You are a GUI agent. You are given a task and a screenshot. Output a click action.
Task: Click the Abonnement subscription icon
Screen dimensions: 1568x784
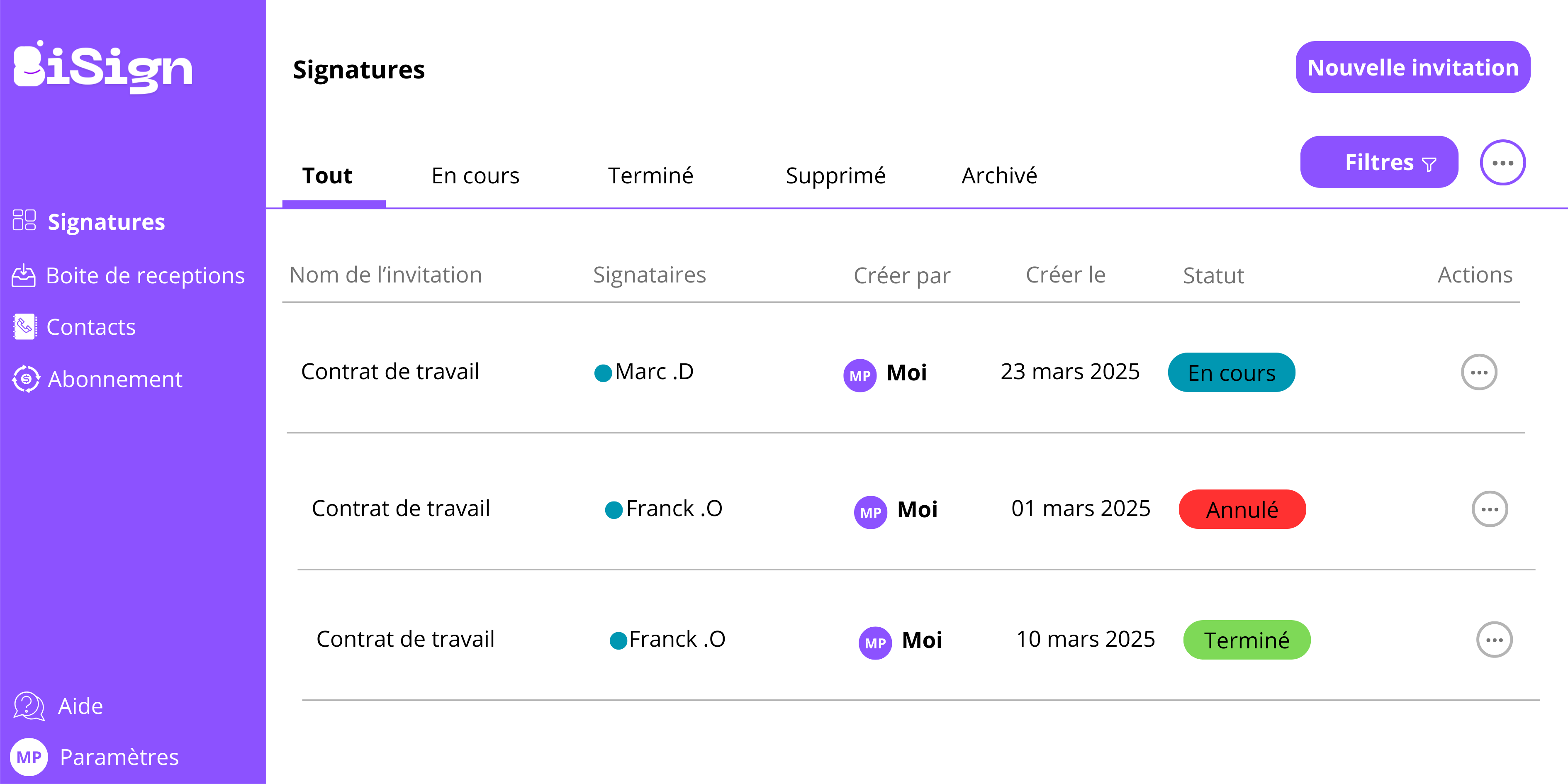click(26, 379)
